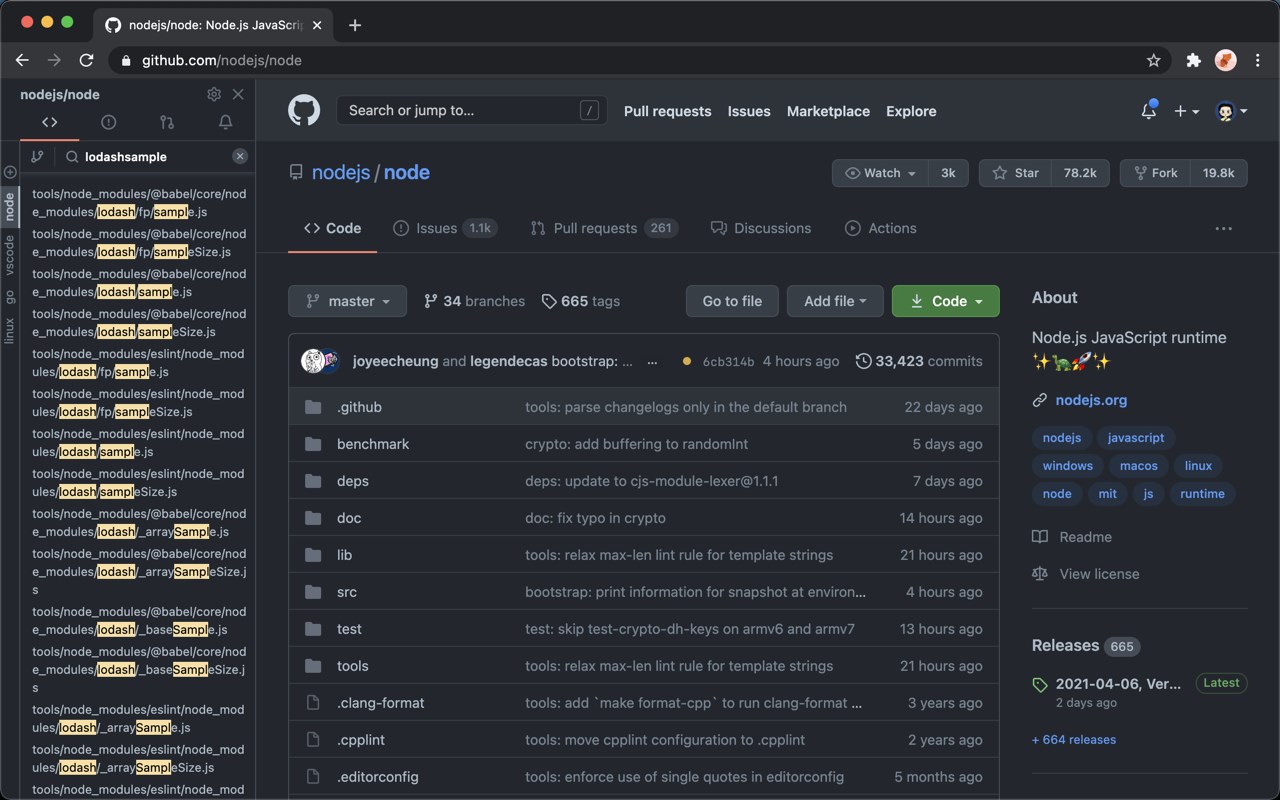
Task: Select the javascript topic tag
Action: (1136, 438)
